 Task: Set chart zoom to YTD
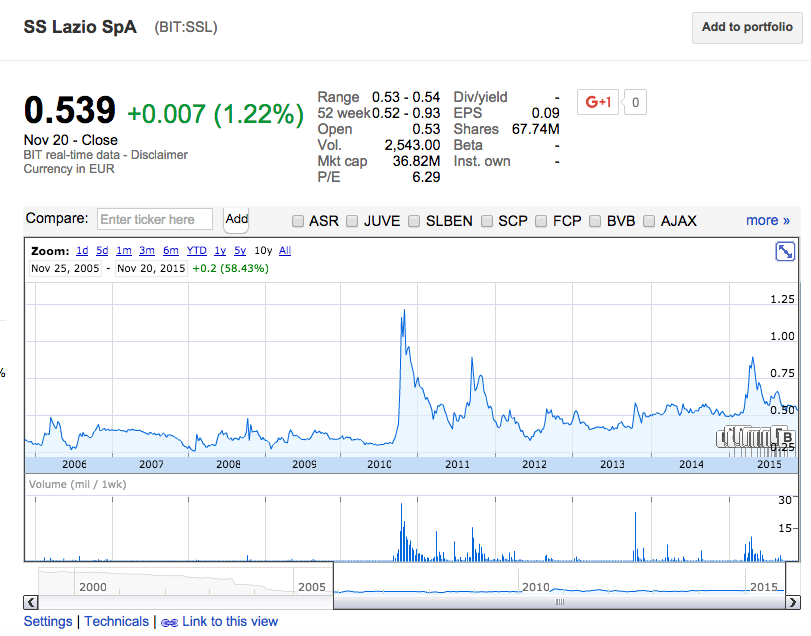click(x=197, y=251)
